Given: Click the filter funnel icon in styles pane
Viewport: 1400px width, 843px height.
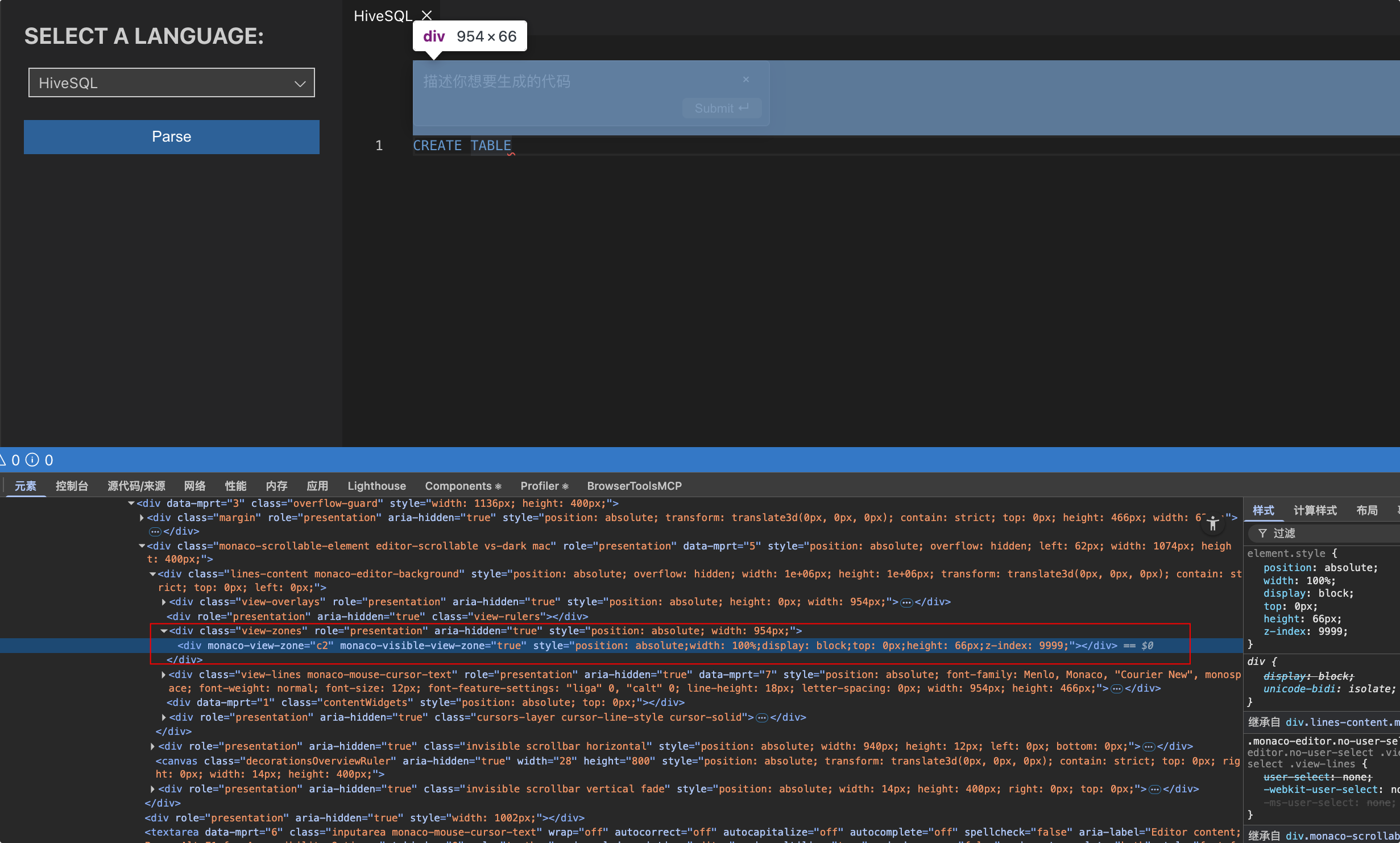Looking at the screenshot, I should [1262, 533].
